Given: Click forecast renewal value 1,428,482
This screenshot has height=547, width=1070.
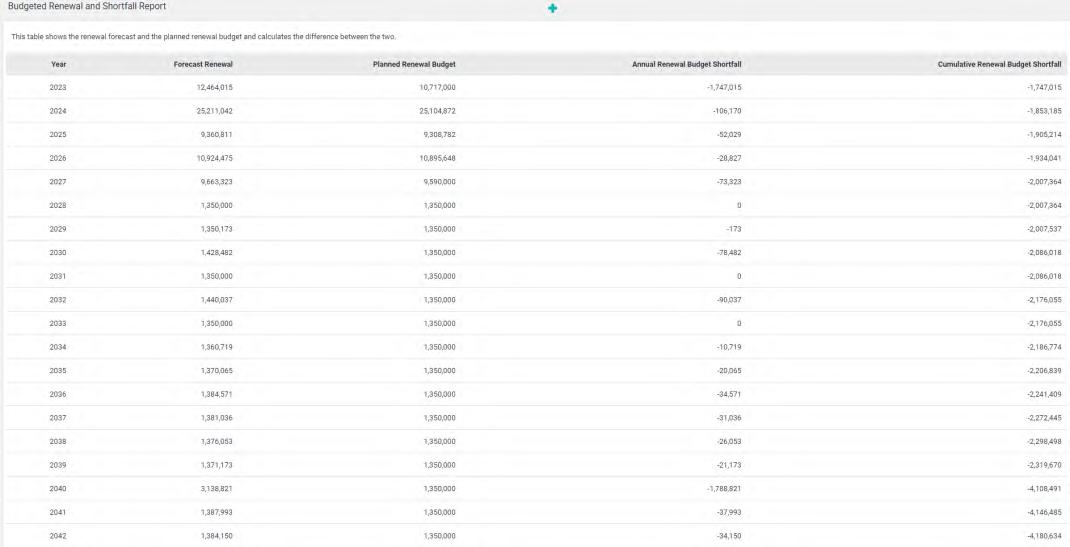Looking at the screenshot, I should (x=217, y=253).
